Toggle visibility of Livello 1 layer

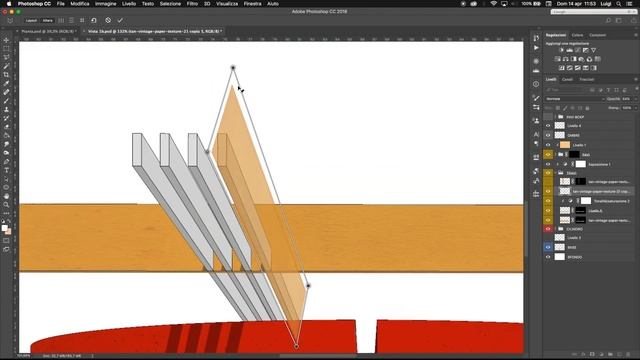pos(548,145)
